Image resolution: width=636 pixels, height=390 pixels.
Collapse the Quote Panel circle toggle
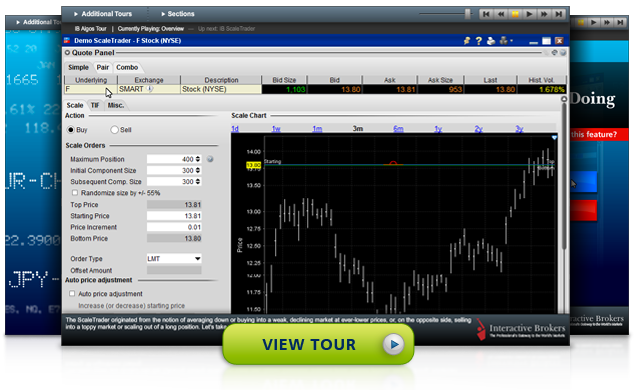(x=67, y=53)
